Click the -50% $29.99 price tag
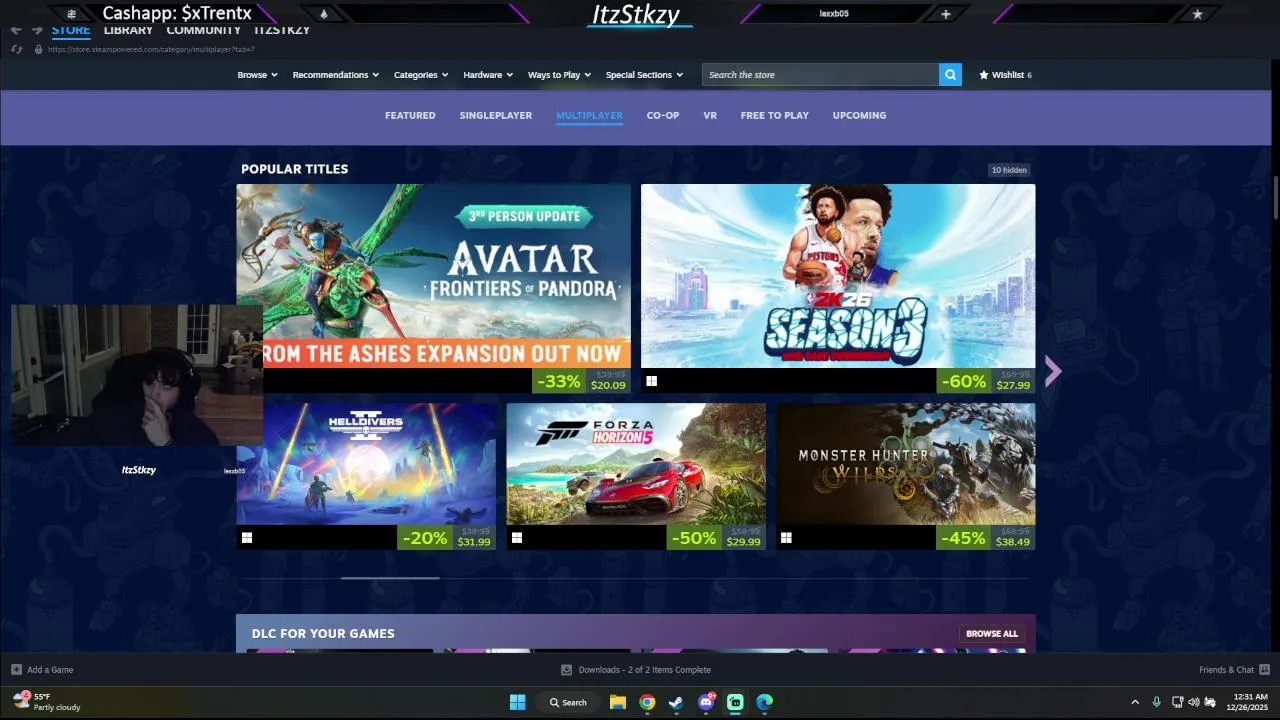The height and width of the screenshot is (720, 1280). [x=716, y=538]
